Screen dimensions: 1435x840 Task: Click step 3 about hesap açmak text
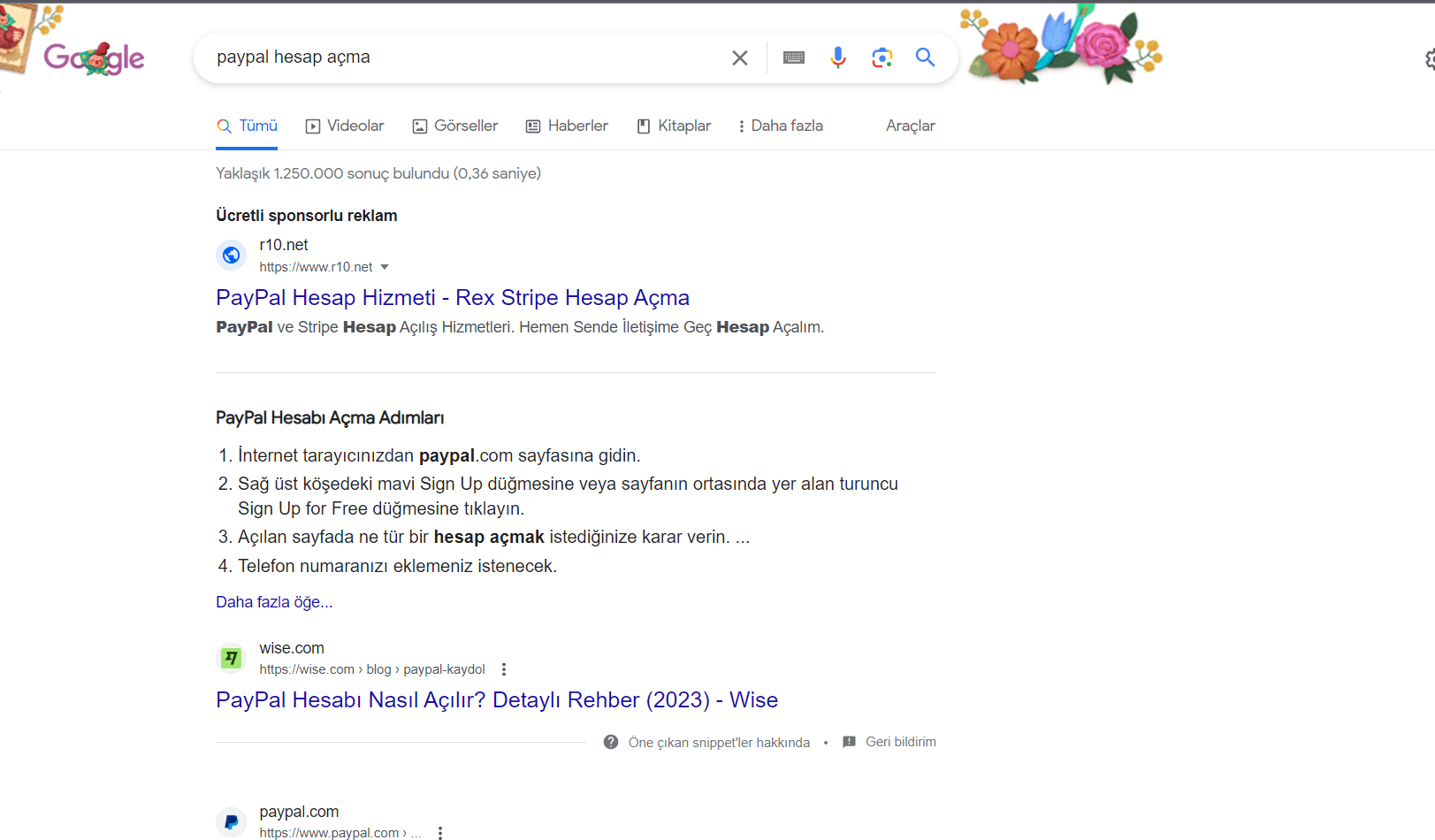tap(493, 537)
